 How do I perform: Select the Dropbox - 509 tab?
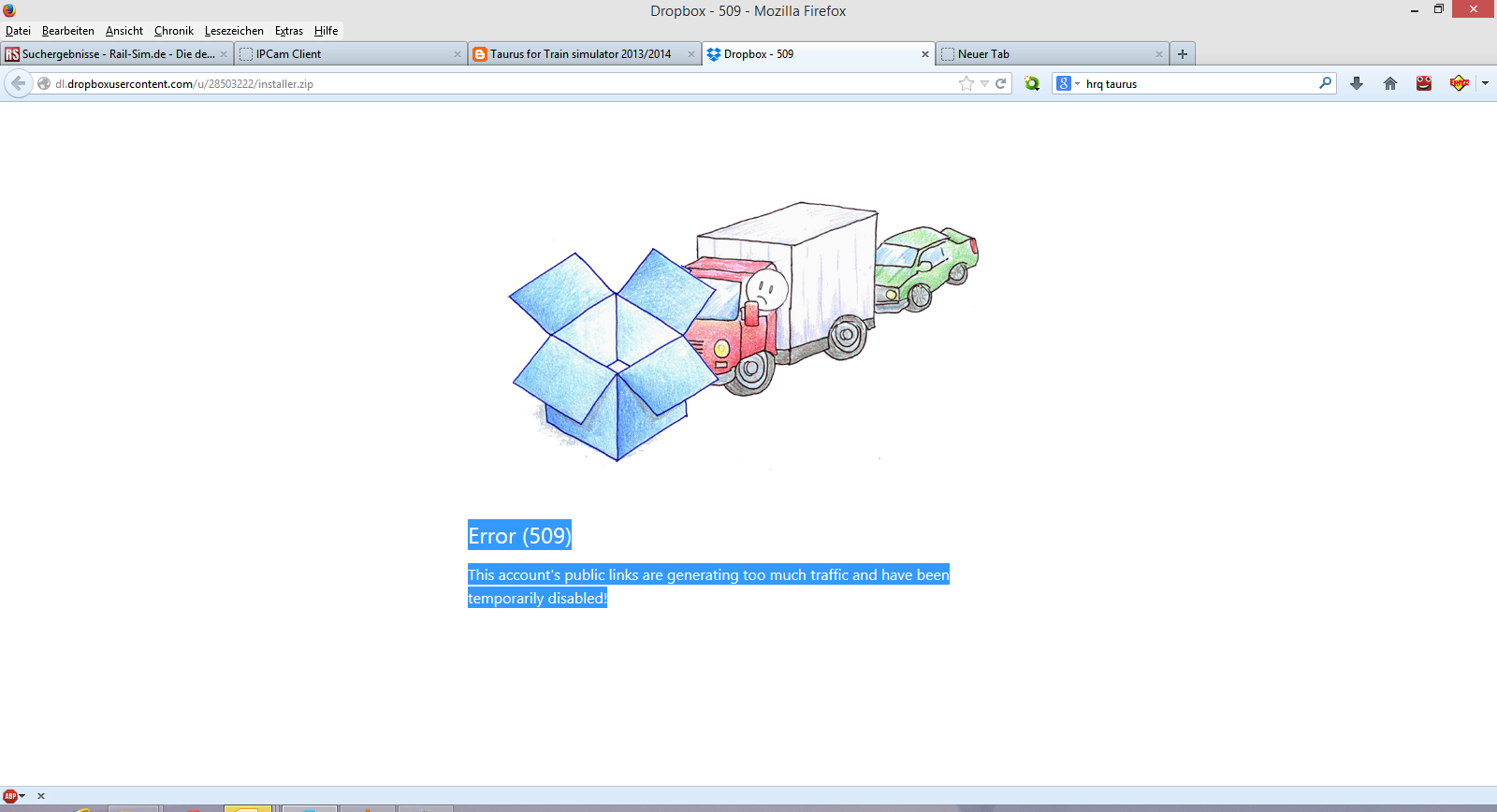click(819, 54)
